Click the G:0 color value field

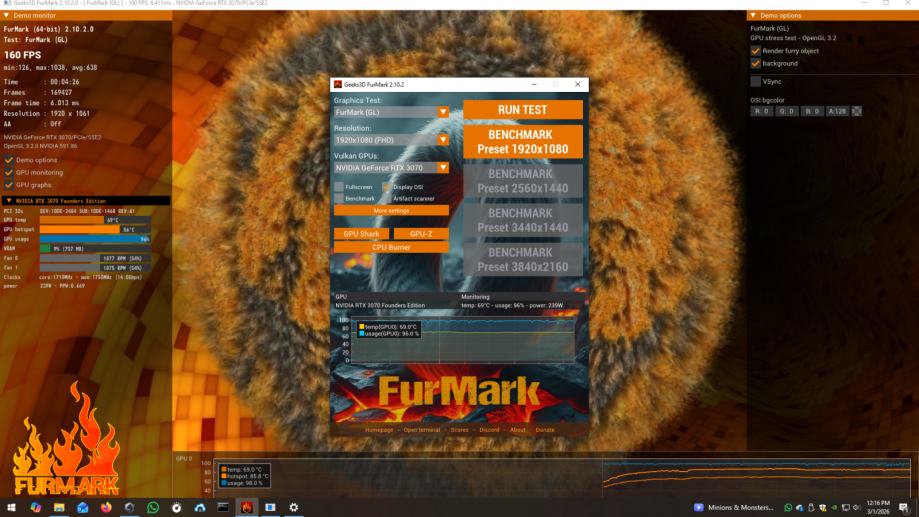pyautogui.click(x=787, y=111)
